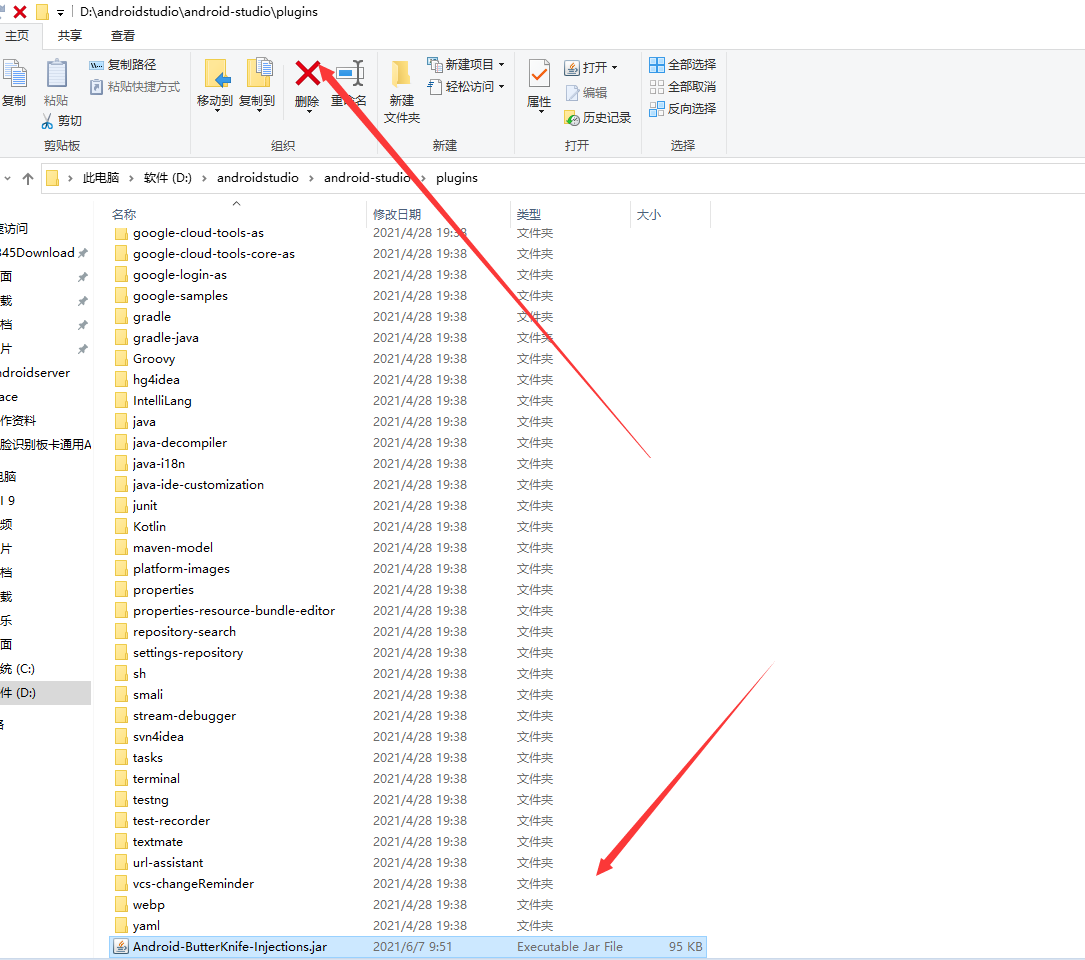Navigate to 此电脑 breadcrumb
This screenshot has width=1085, height=960.
coord(101,178)
